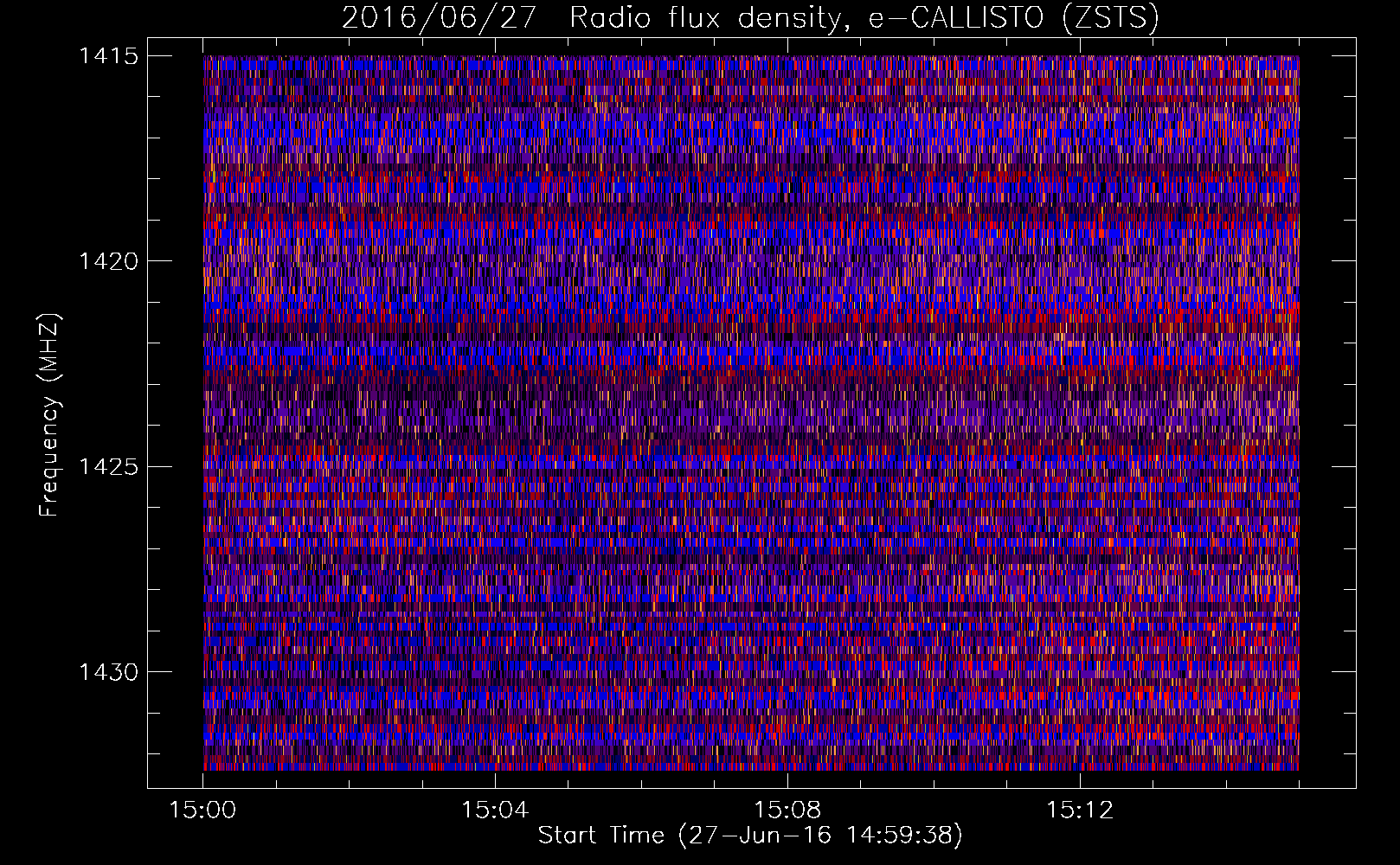Image resolution: width=1400 pixels, height=865 pixels.
Task: Select the 1430 frequency axis label
Action: 108,672
